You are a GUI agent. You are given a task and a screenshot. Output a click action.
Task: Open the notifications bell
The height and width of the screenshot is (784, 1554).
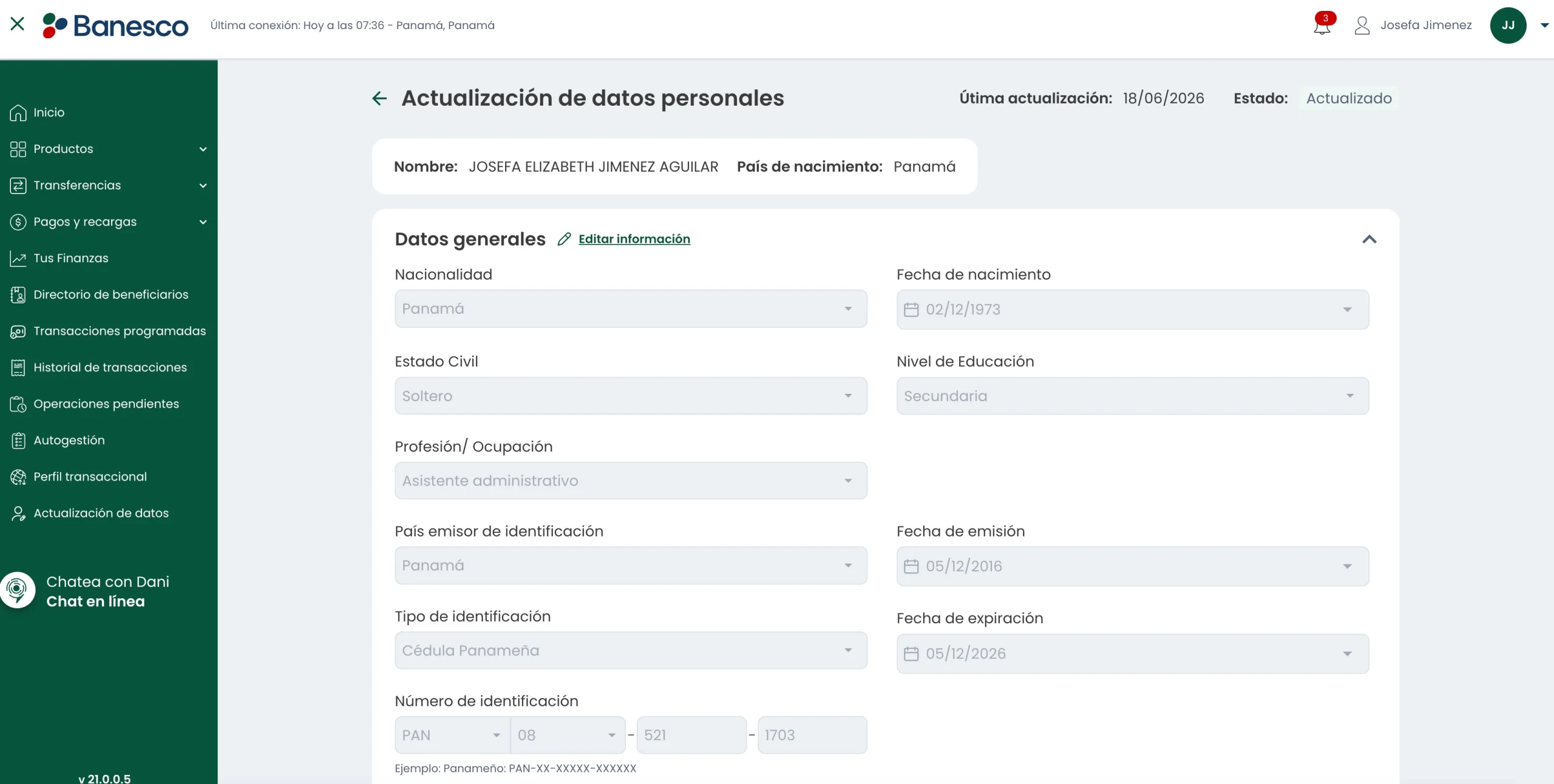coord(1322,25)
